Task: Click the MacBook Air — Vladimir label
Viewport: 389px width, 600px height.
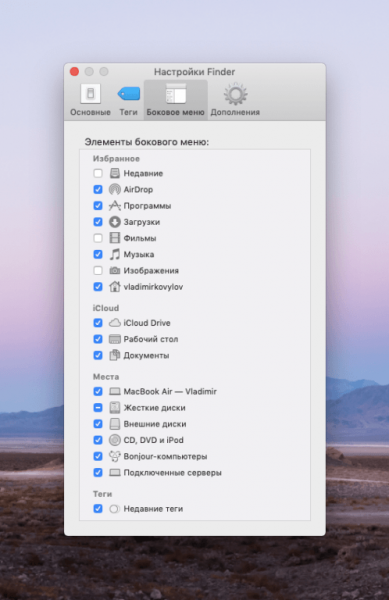Action: pos(170,391)
